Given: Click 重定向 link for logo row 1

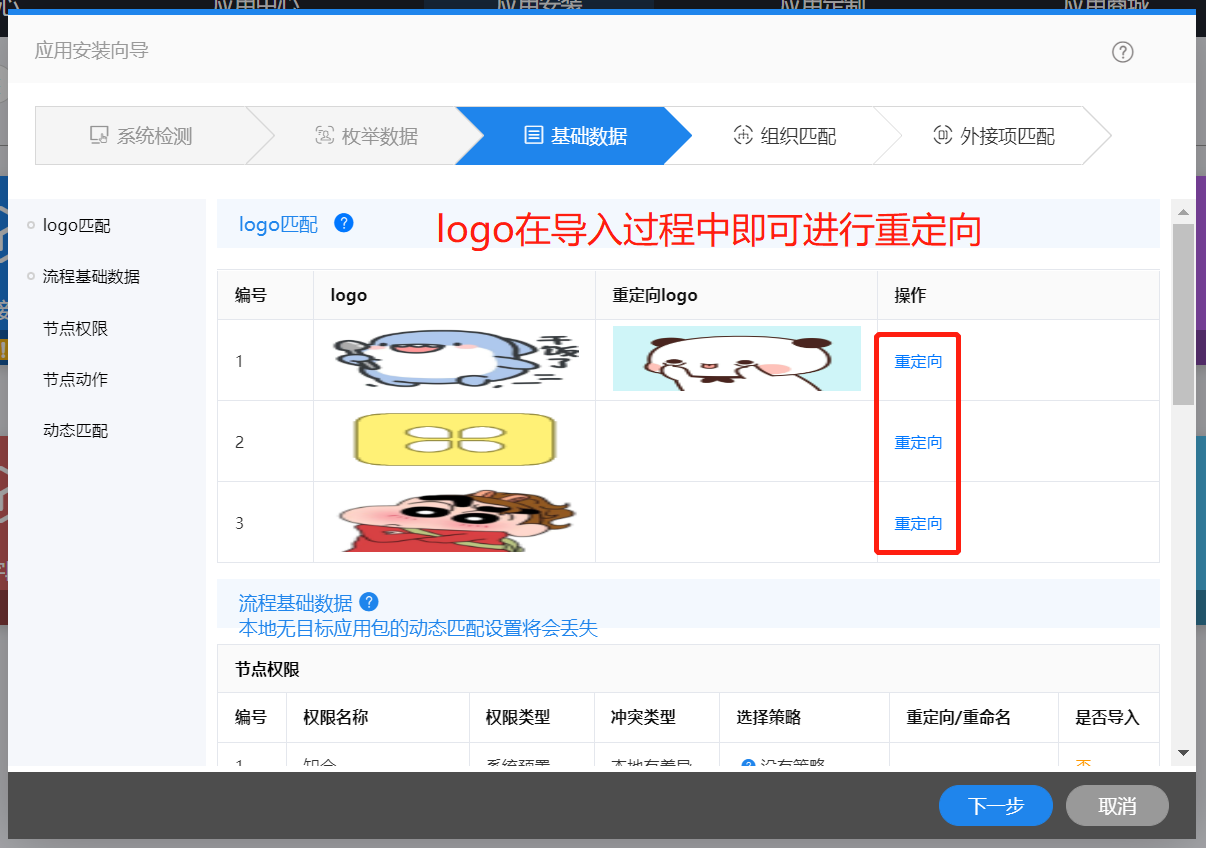Looking at the screenshot, I should 918,361.
